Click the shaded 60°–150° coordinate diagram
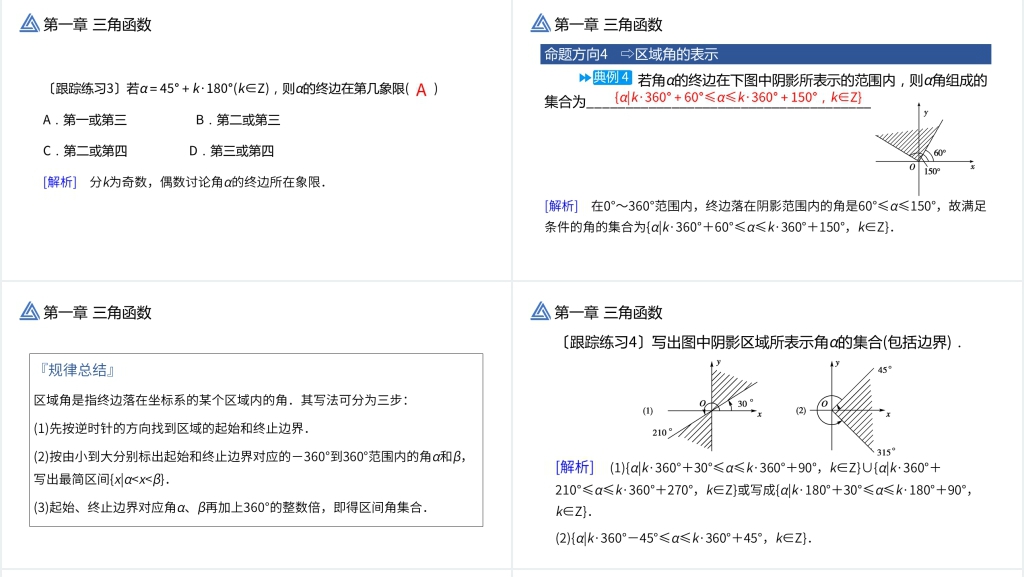The height and width of the screenshot is (577, 1024). click(925, 149)
